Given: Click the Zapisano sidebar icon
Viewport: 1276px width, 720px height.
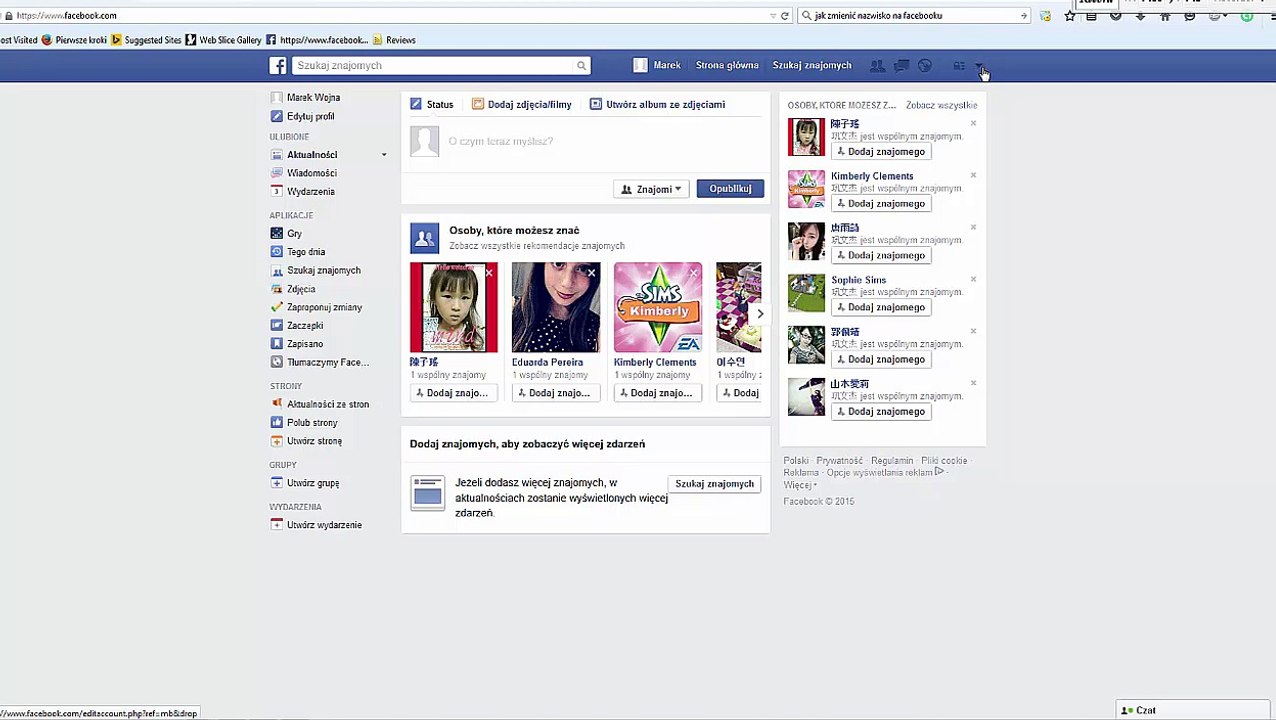Looking at the screenshot, I should tap(277, 344).
